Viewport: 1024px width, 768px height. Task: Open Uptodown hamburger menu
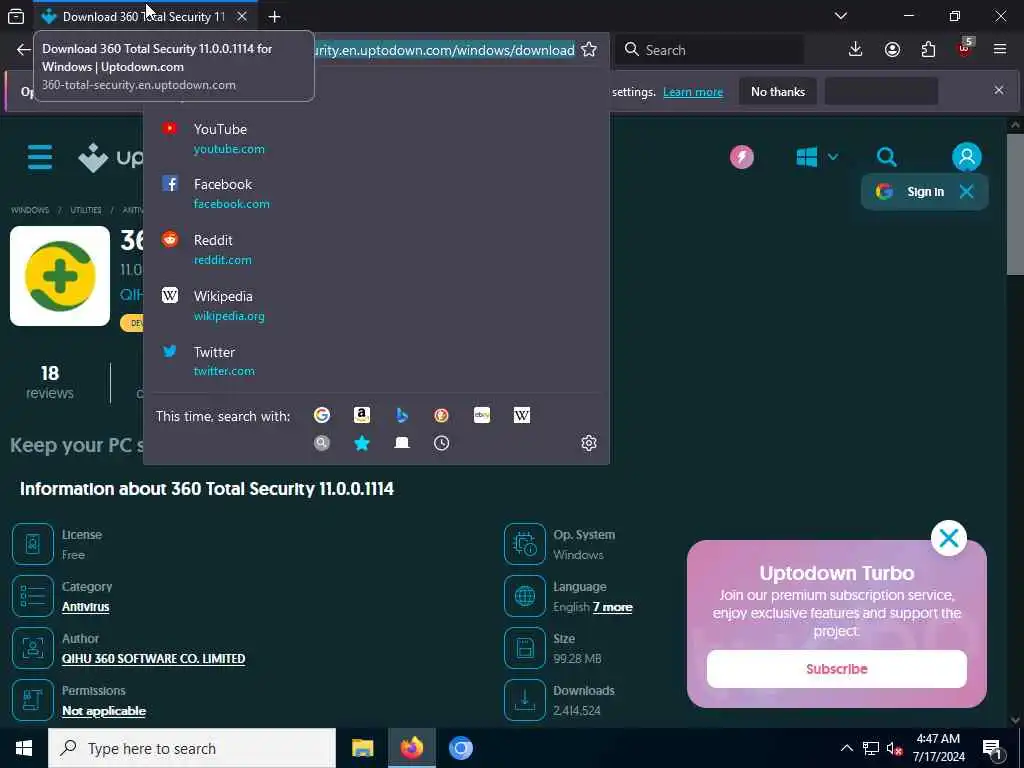click(40, 157)
